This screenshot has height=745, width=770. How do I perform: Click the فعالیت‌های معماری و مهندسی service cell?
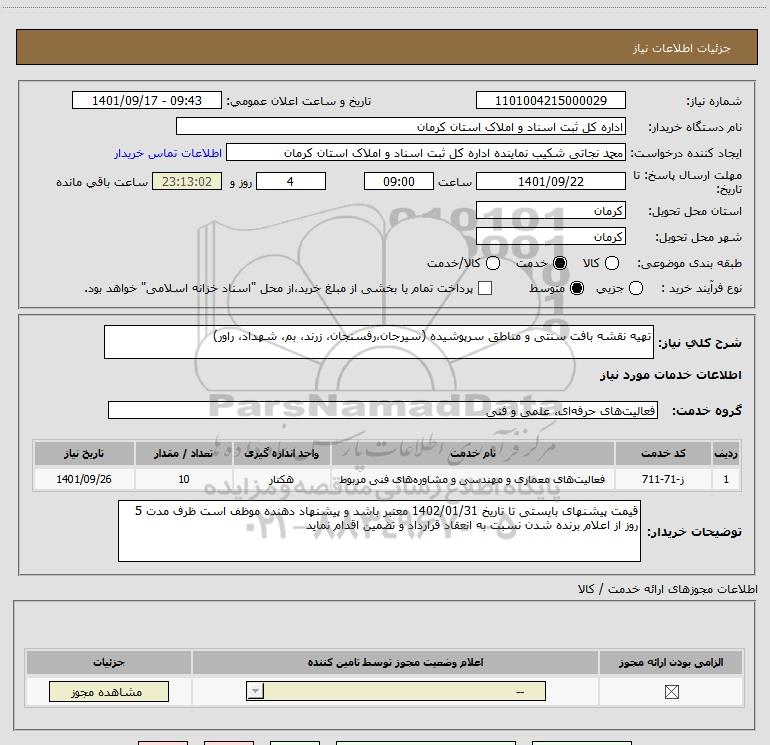pyautogui.click(x=473, y=479)
